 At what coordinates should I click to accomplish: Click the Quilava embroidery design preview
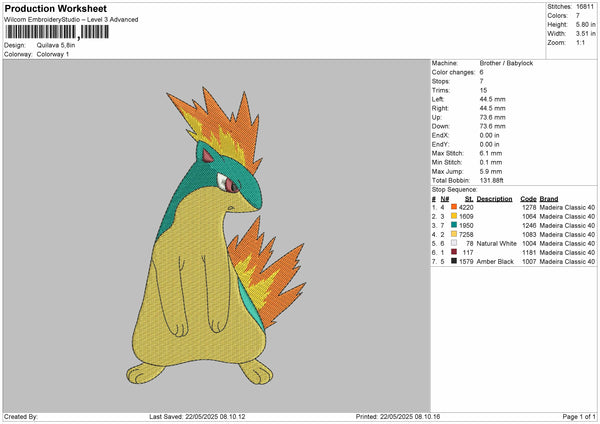[x=216, y=236]
